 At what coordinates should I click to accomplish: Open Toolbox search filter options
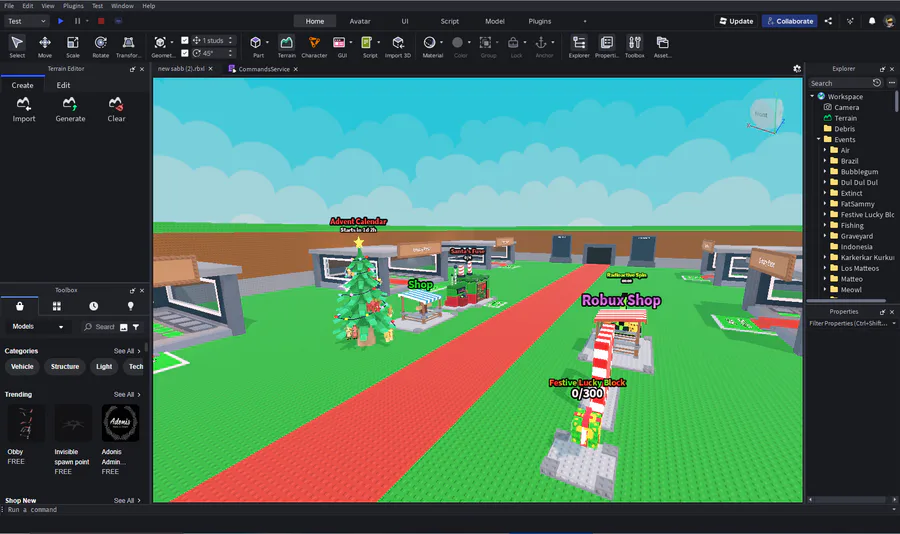(x=136, y=327)
